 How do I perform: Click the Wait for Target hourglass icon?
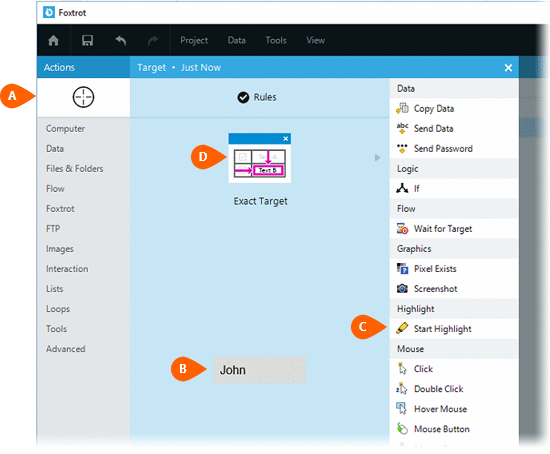pyautogui.click(x=402, y=229)
